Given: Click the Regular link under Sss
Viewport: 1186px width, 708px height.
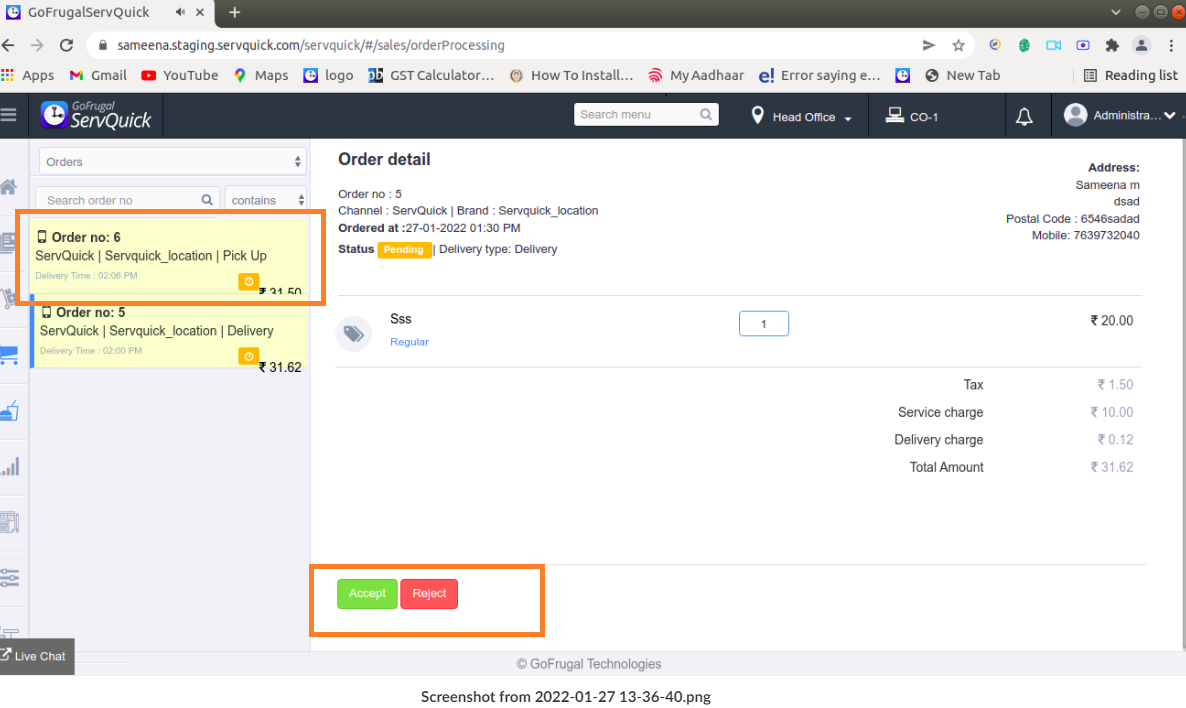Looking at the screenshot, I should click(409, 342).
